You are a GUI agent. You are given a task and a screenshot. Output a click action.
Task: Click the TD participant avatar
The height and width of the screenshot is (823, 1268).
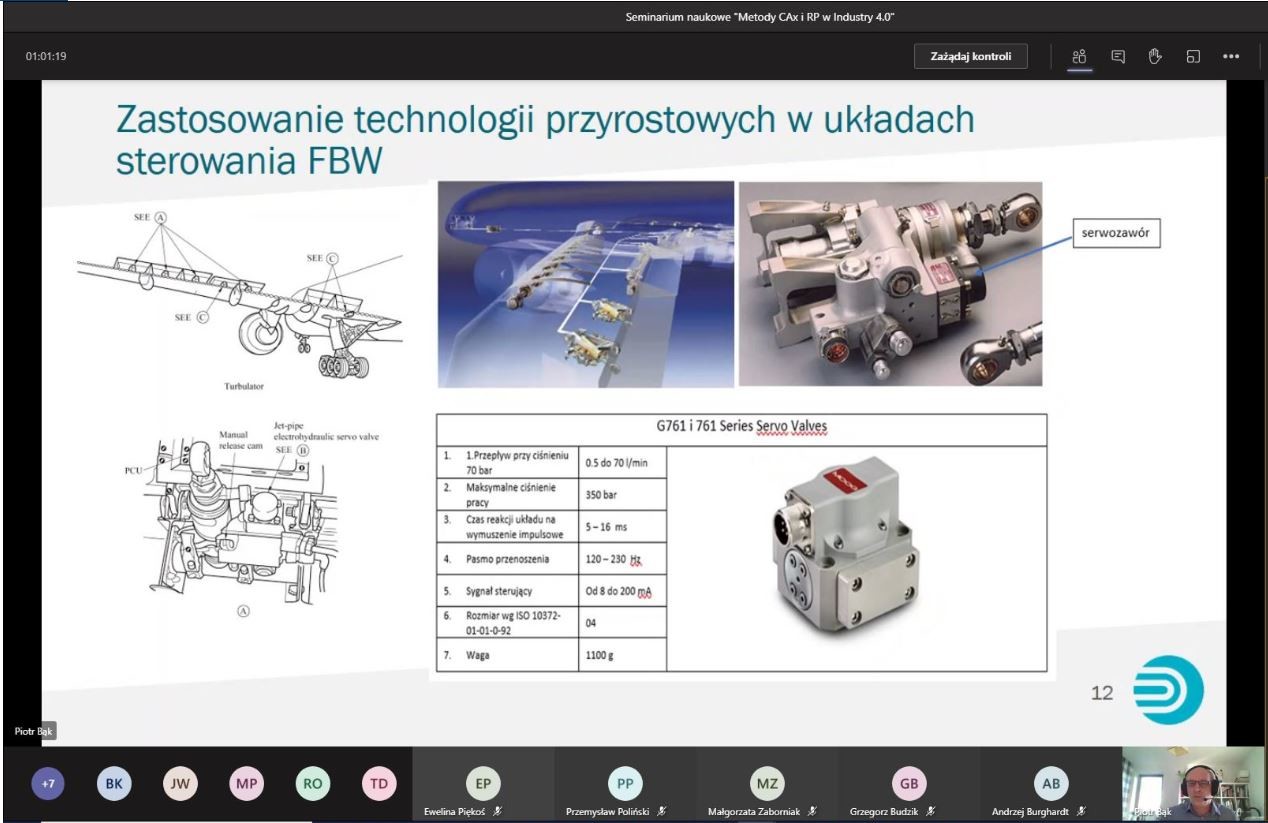click(x=378, y=785)
